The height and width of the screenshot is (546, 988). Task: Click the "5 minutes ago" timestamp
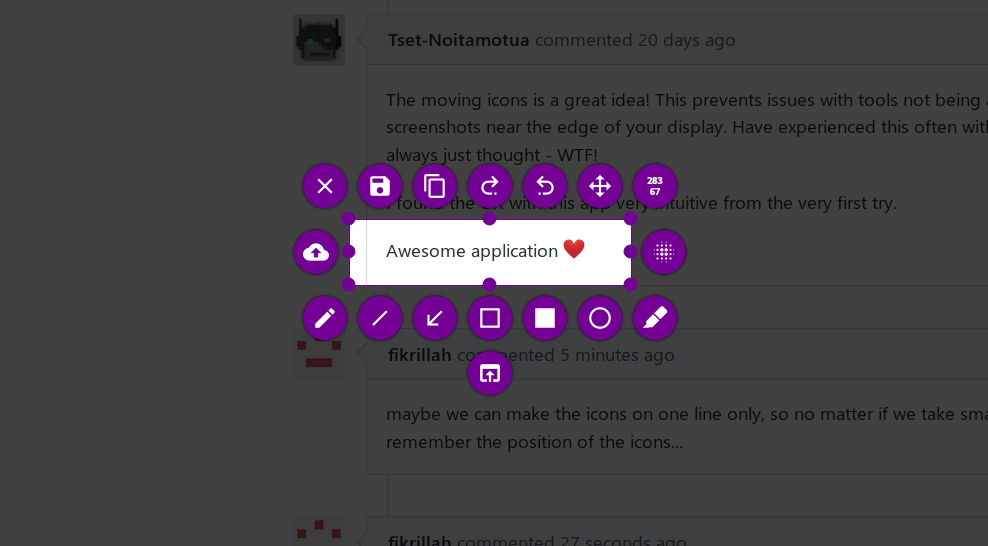pos(618,355)
